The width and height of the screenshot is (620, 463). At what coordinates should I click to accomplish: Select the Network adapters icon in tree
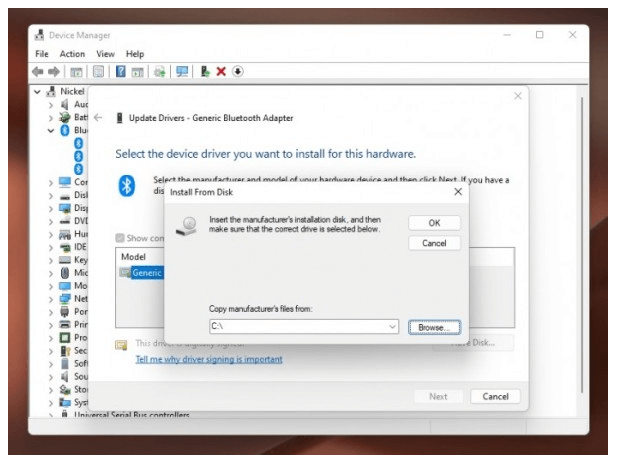point(64,299)
